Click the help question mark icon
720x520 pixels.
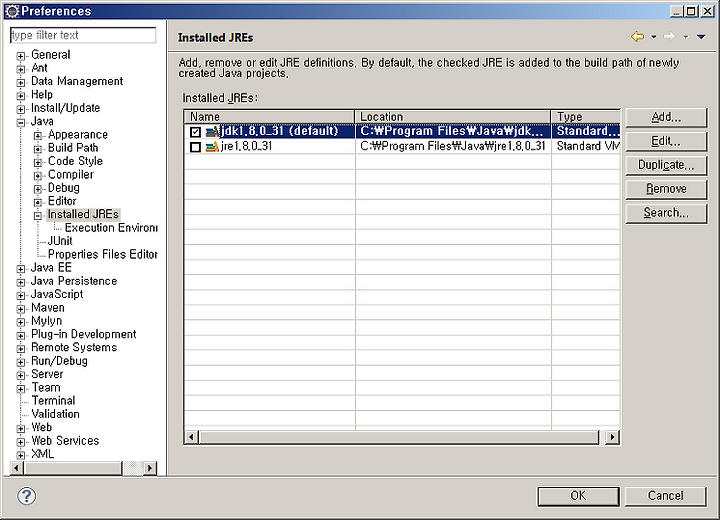point(27,496)
